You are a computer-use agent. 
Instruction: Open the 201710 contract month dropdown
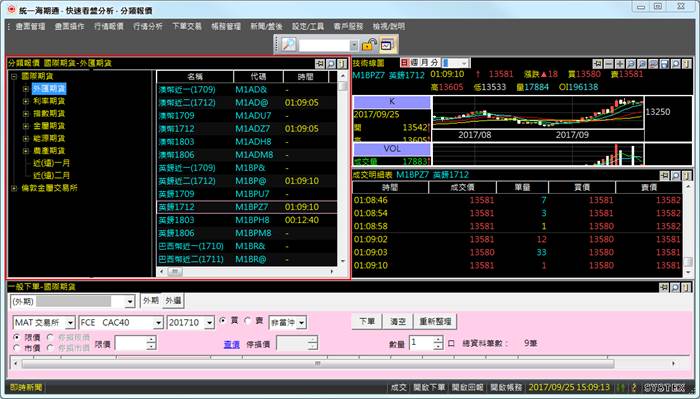(x=210, y=323)
